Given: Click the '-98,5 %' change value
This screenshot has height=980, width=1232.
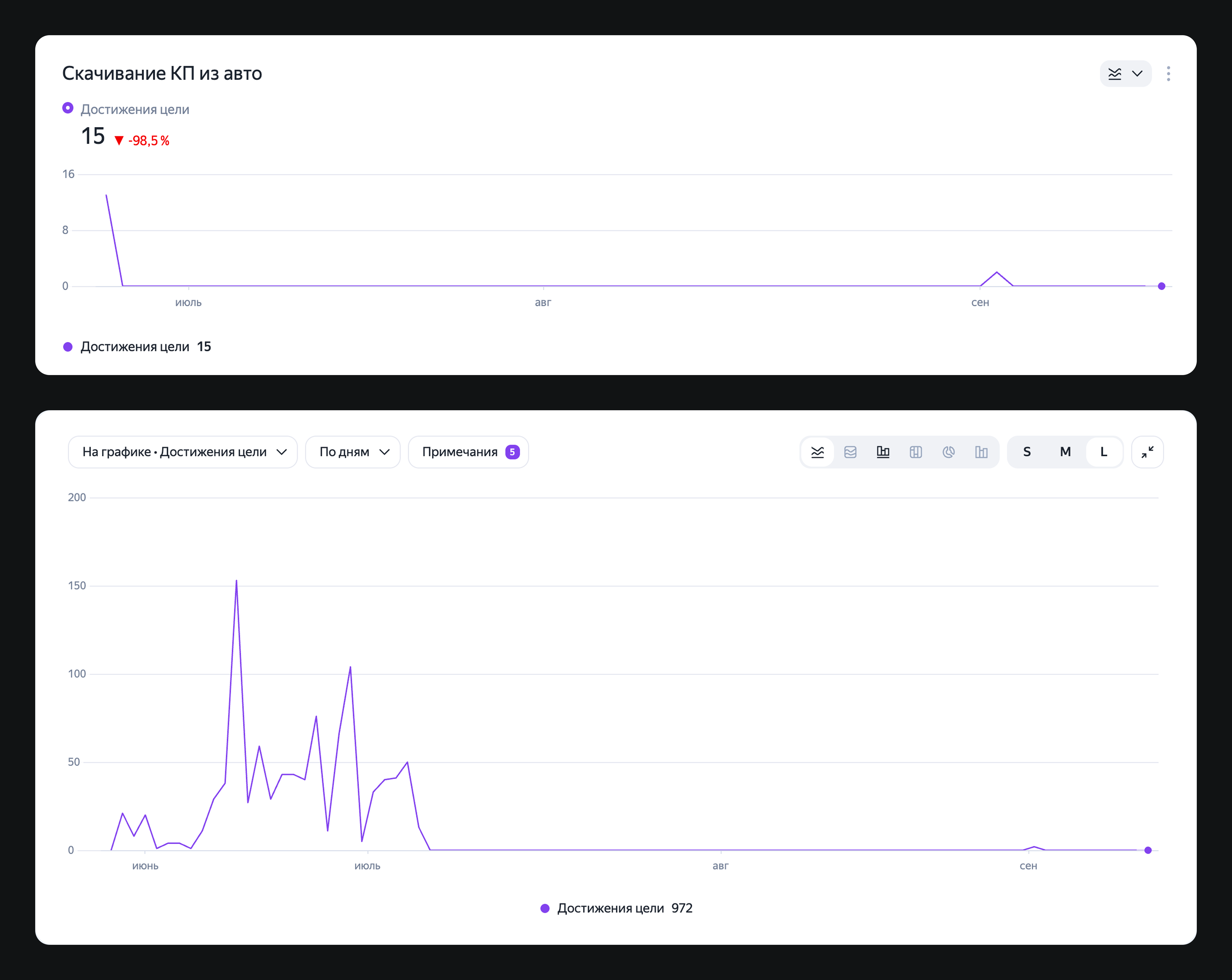Looking at the screenshot, I should pyautogui.click(x=149, y=141).
